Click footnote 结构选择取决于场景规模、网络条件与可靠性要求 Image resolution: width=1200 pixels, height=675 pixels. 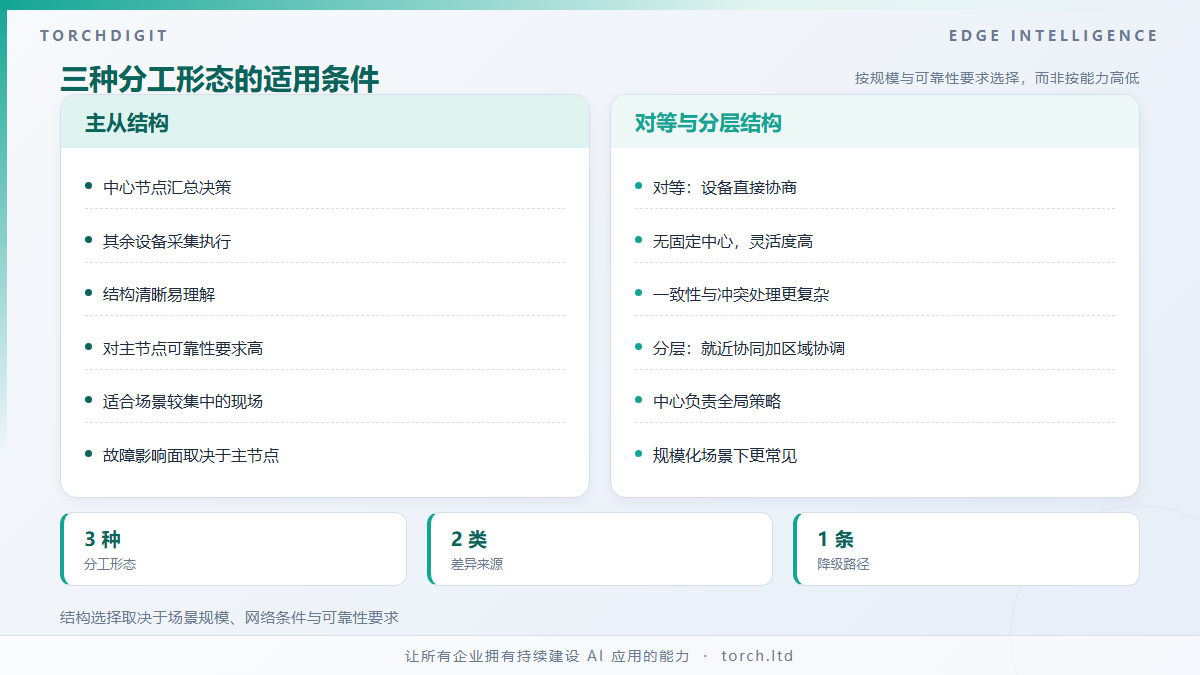pyautogui.click(x=229, y=617)
